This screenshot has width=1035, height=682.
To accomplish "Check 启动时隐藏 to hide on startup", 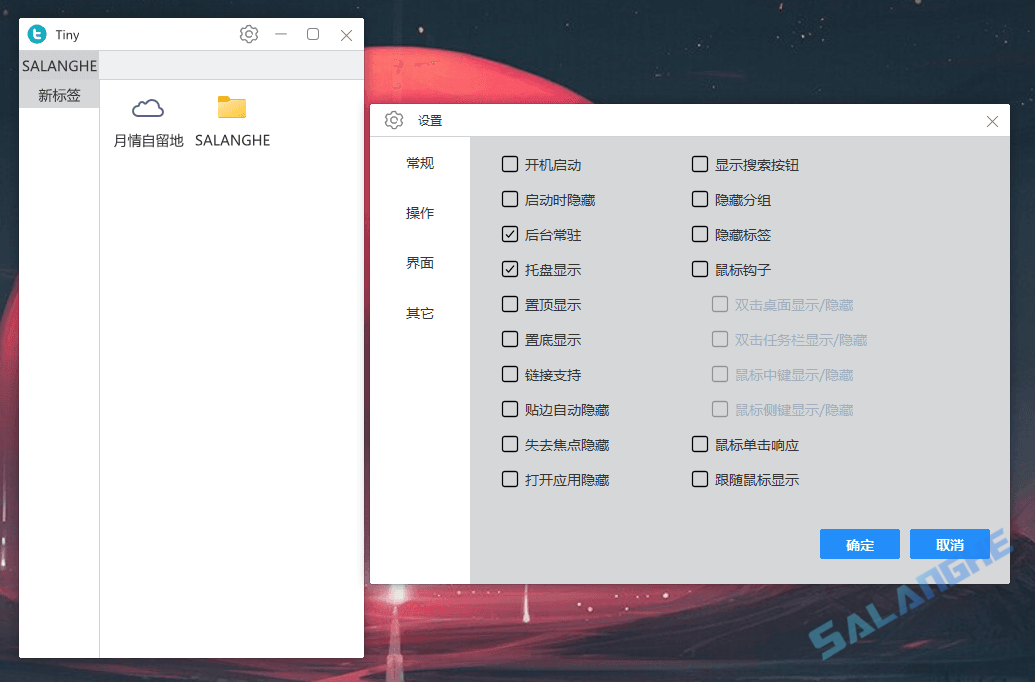I will click(510, 199).
